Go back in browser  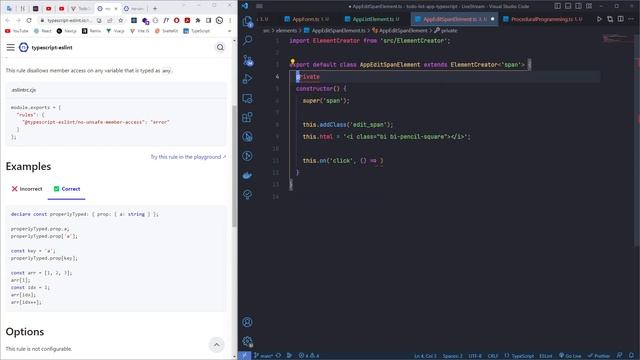pos(8,20)
